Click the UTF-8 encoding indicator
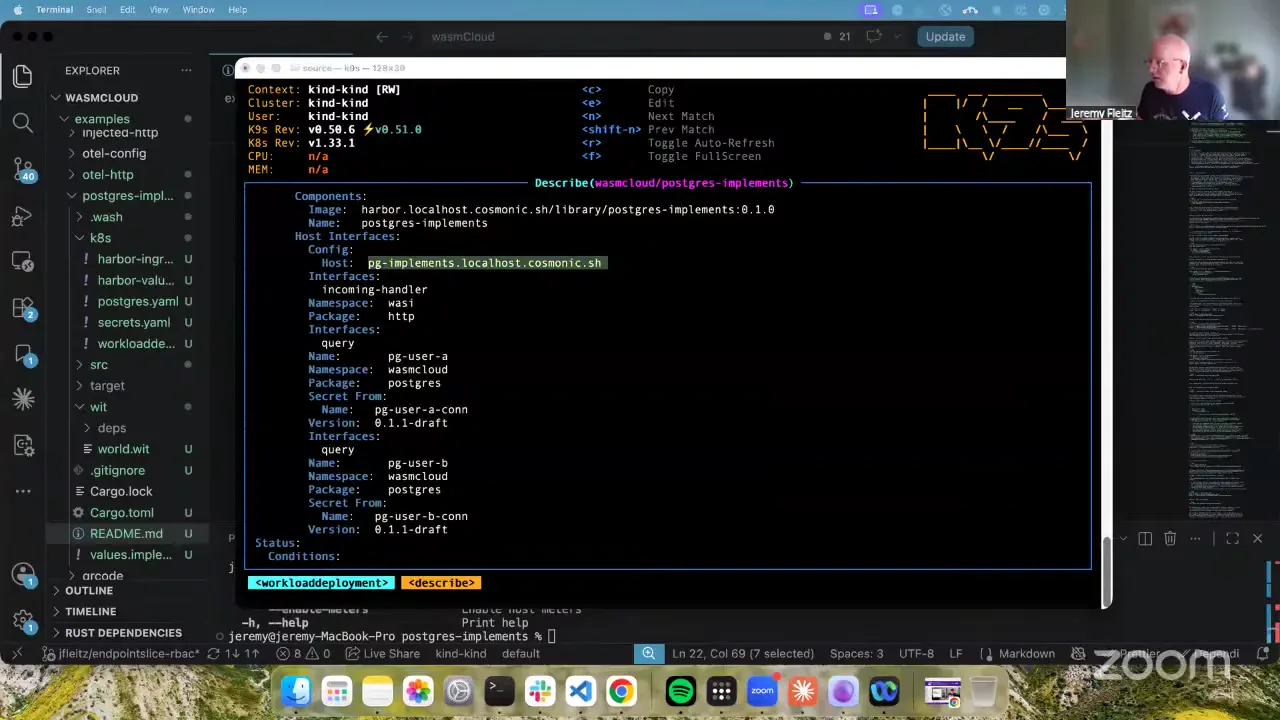The image size is (1280, 720). click(x=916, y=654)
